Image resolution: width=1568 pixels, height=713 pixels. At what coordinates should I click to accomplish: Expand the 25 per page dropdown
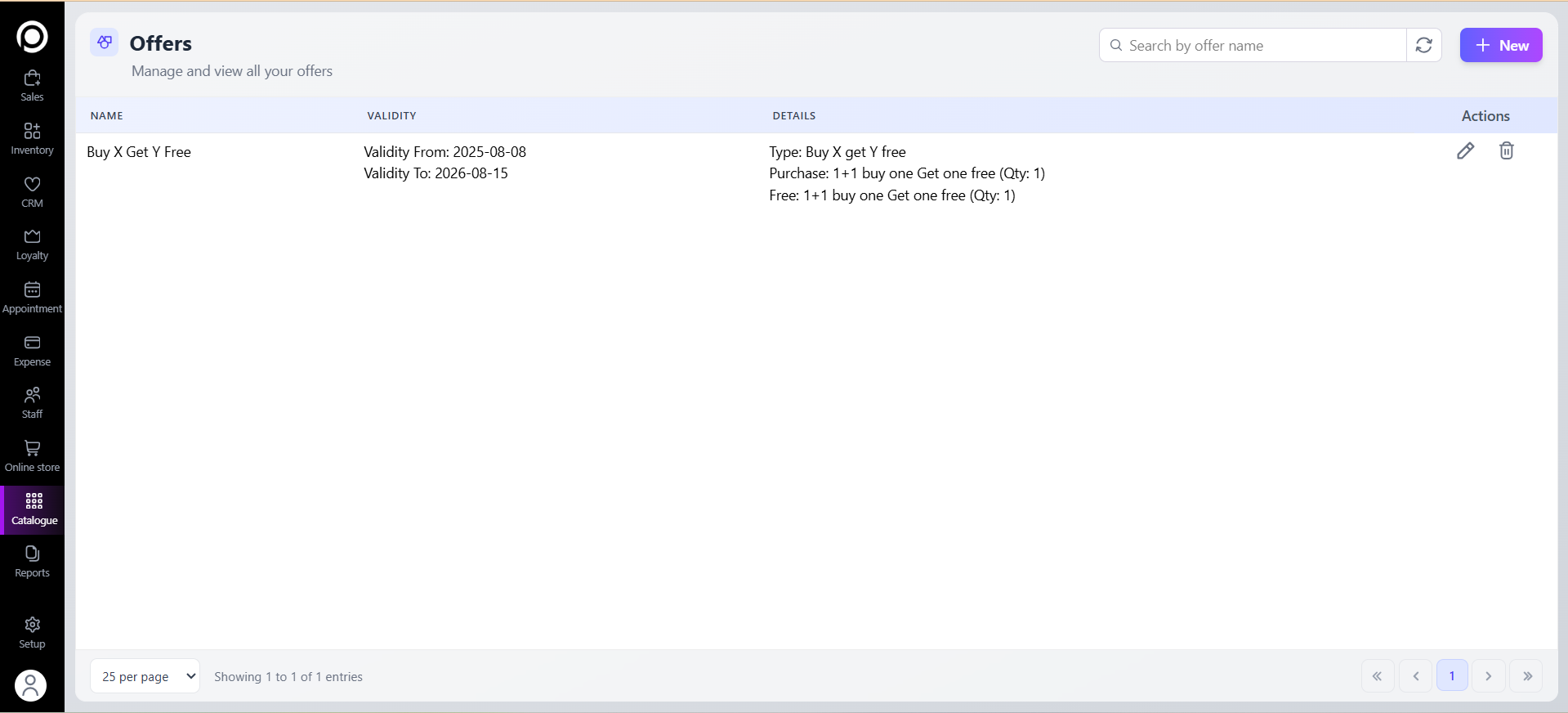click(145, 676)
